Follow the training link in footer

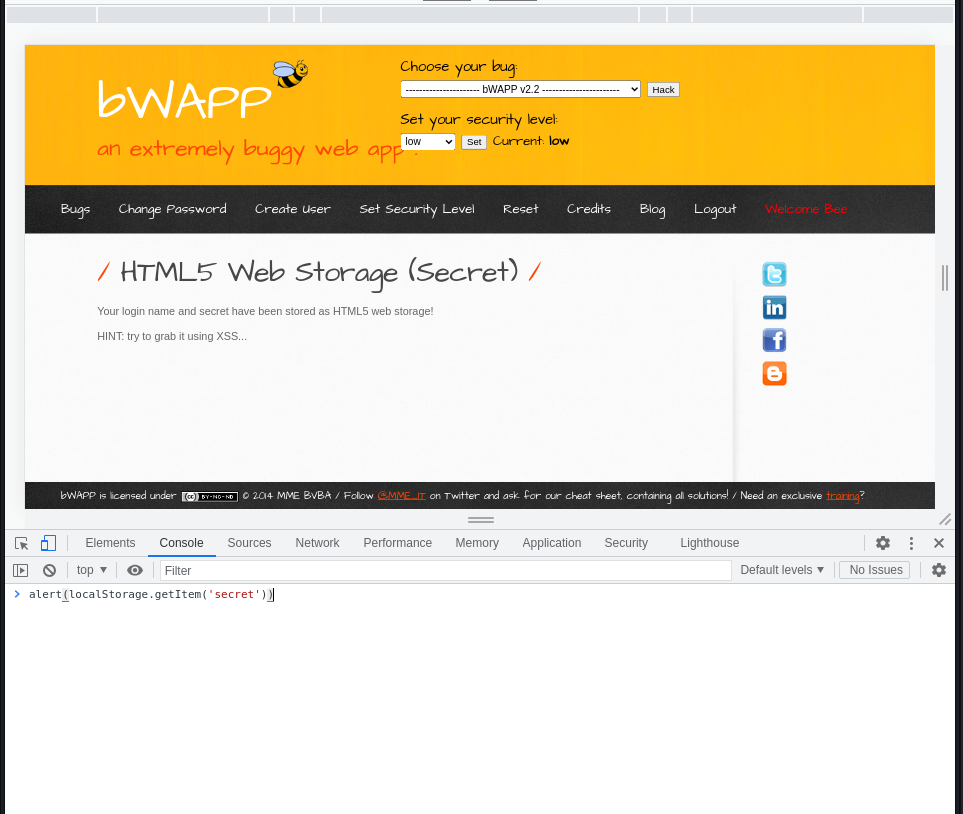pyautogui.click(x=842, y=495)
